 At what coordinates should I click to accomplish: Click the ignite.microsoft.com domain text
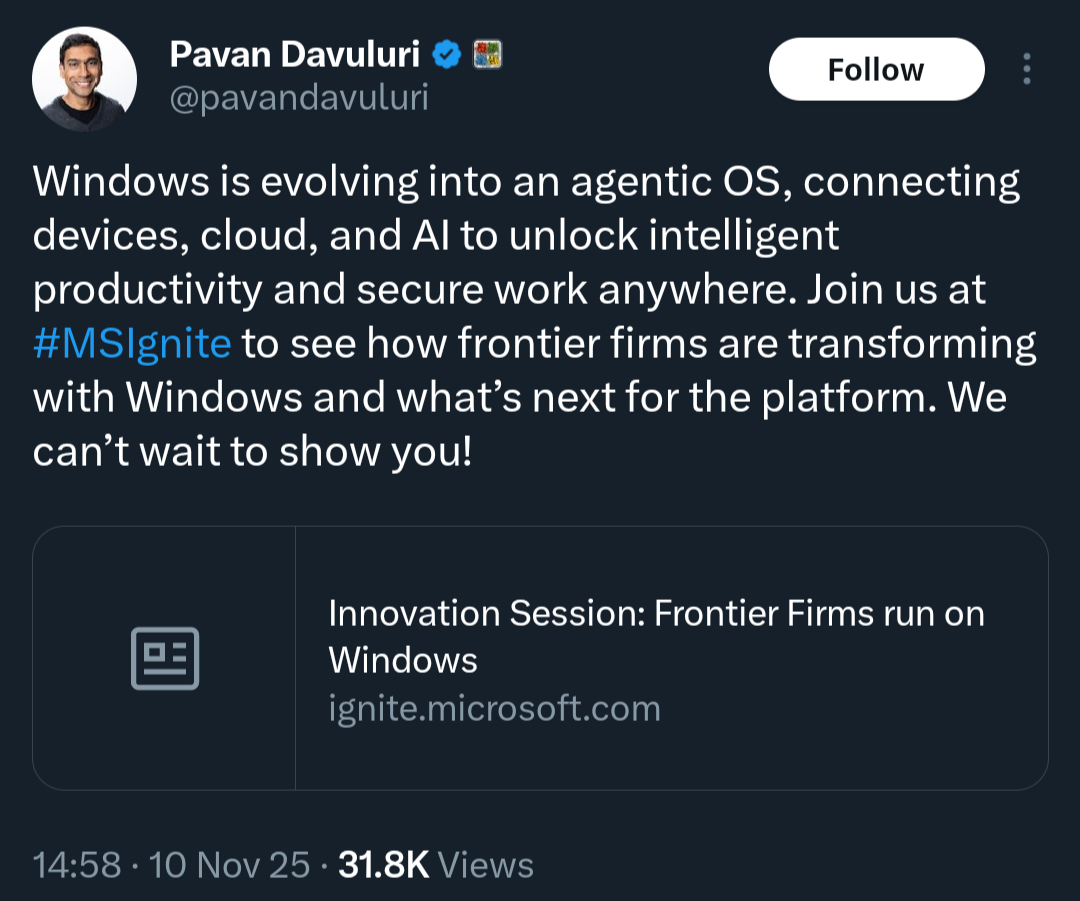tap(494, 709)
